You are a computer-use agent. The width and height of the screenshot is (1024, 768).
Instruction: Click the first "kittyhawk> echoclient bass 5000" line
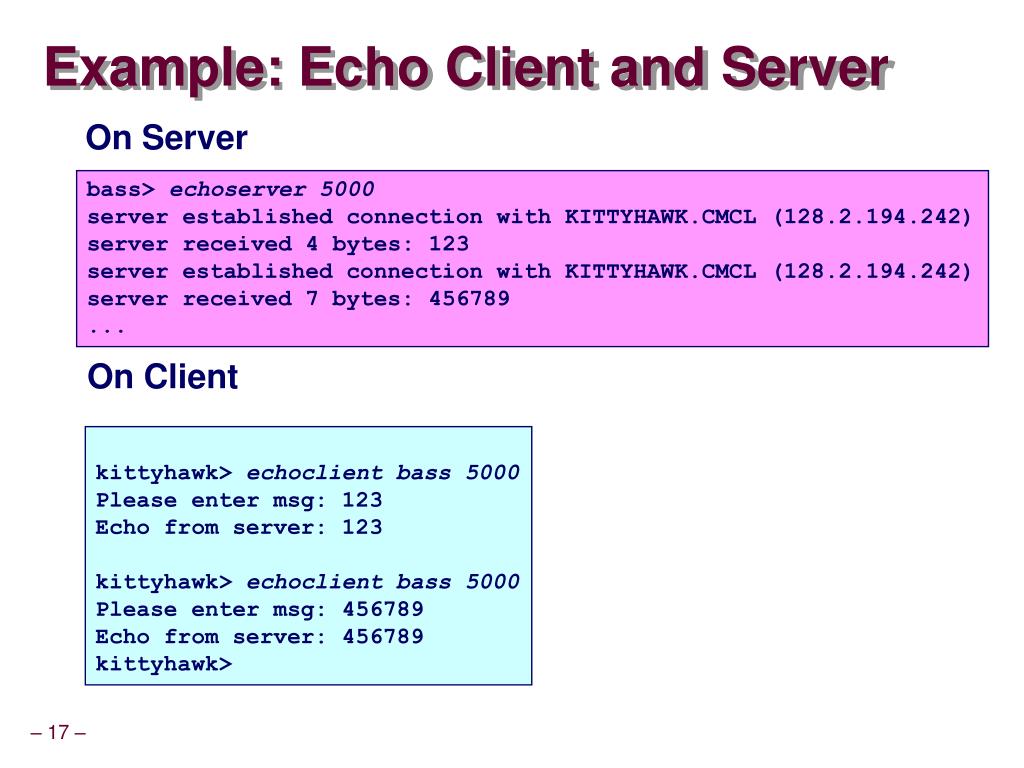[x=308, y=473]
